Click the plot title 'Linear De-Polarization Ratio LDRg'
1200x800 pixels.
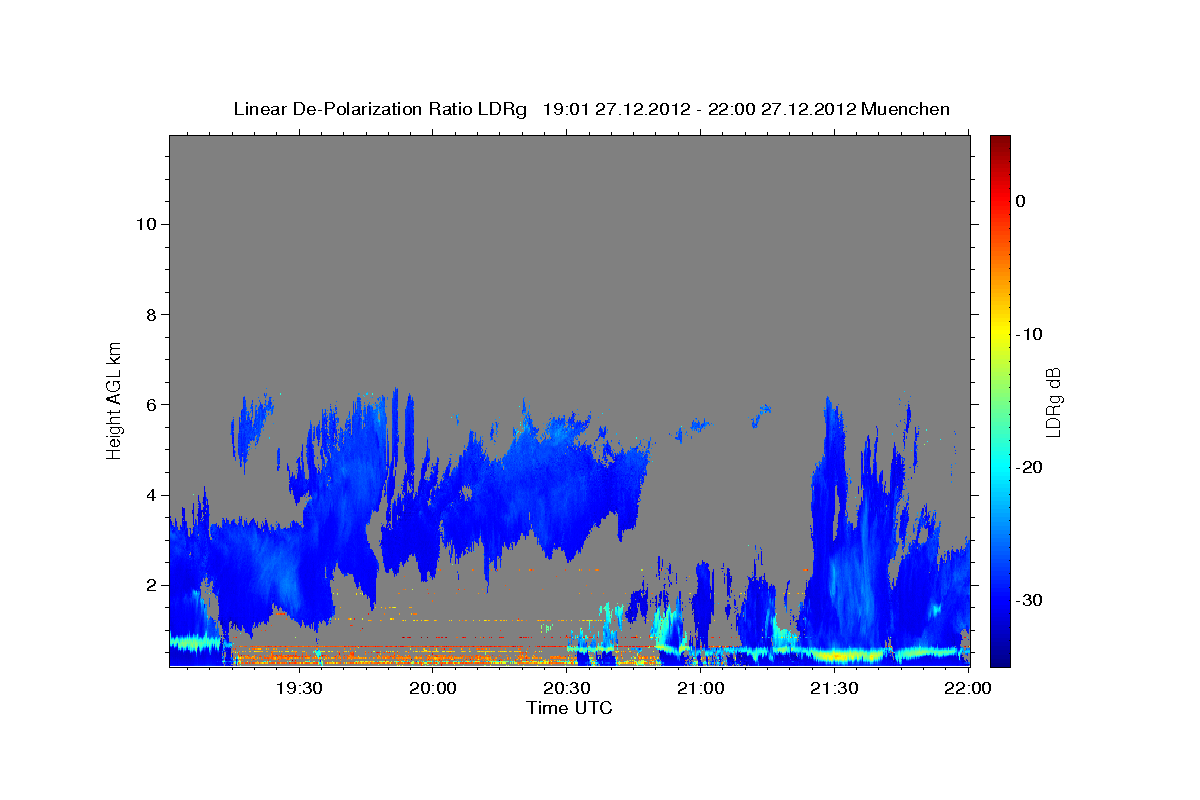pos(380,109)
